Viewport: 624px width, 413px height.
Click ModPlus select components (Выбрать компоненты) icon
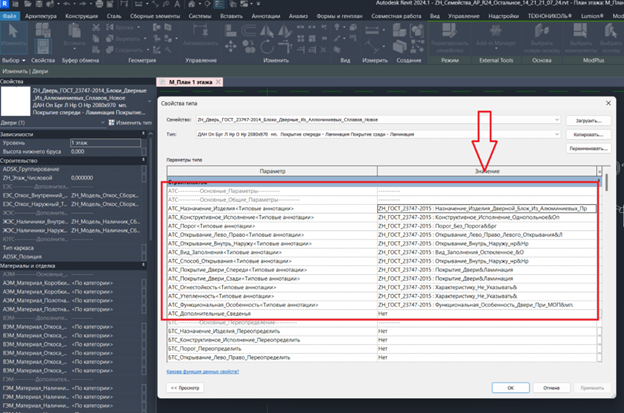[x=580, y=31]
